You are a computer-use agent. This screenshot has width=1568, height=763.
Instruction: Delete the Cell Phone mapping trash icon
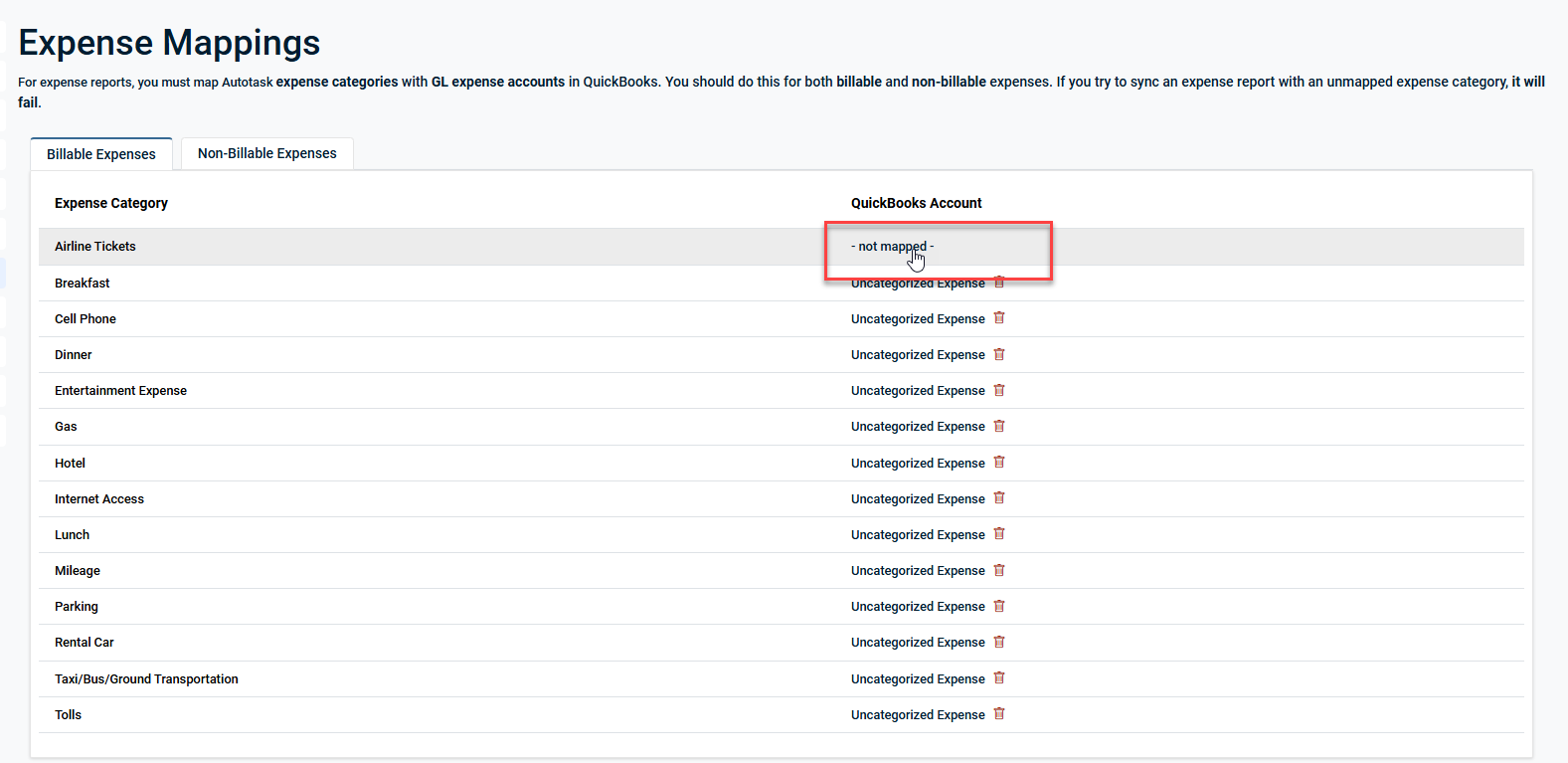[999, 318]
